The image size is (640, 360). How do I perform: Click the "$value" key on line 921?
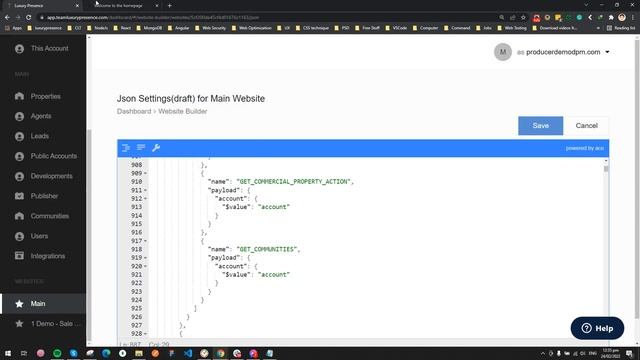click(236, 275)
